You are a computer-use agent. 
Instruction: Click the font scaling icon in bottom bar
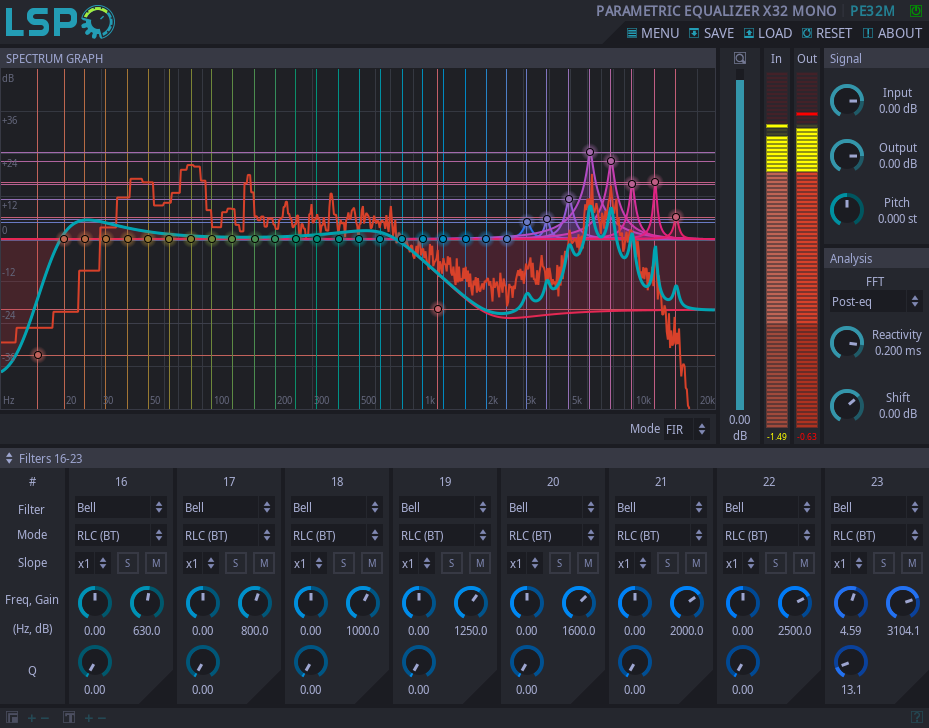point(69,718)
